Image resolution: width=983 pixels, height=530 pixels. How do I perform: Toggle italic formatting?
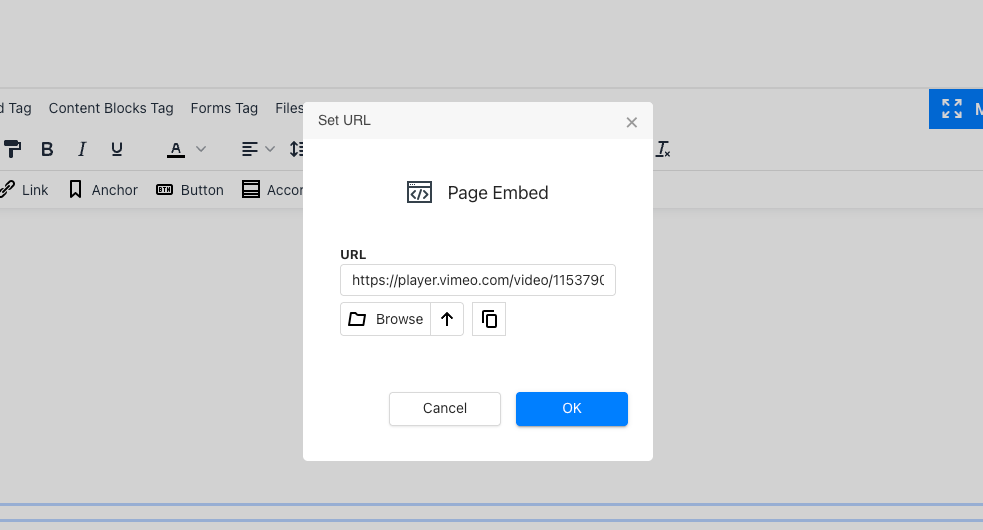point(82,149)
